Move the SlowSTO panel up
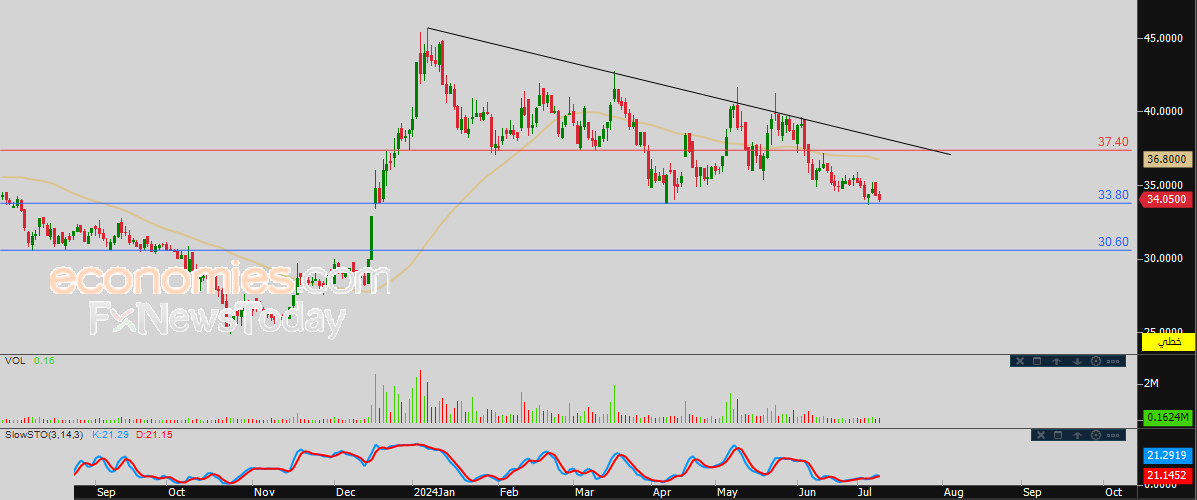Screen dimensions: 1197x500 coord(1077,435)
